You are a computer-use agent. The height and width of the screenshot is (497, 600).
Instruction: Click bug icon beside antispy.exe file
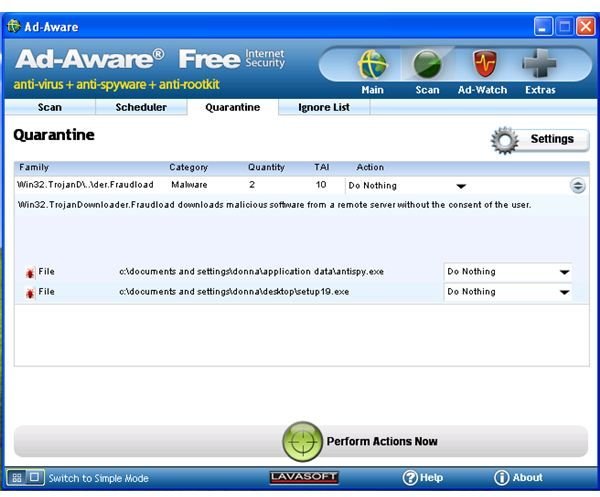click(30, 273)
